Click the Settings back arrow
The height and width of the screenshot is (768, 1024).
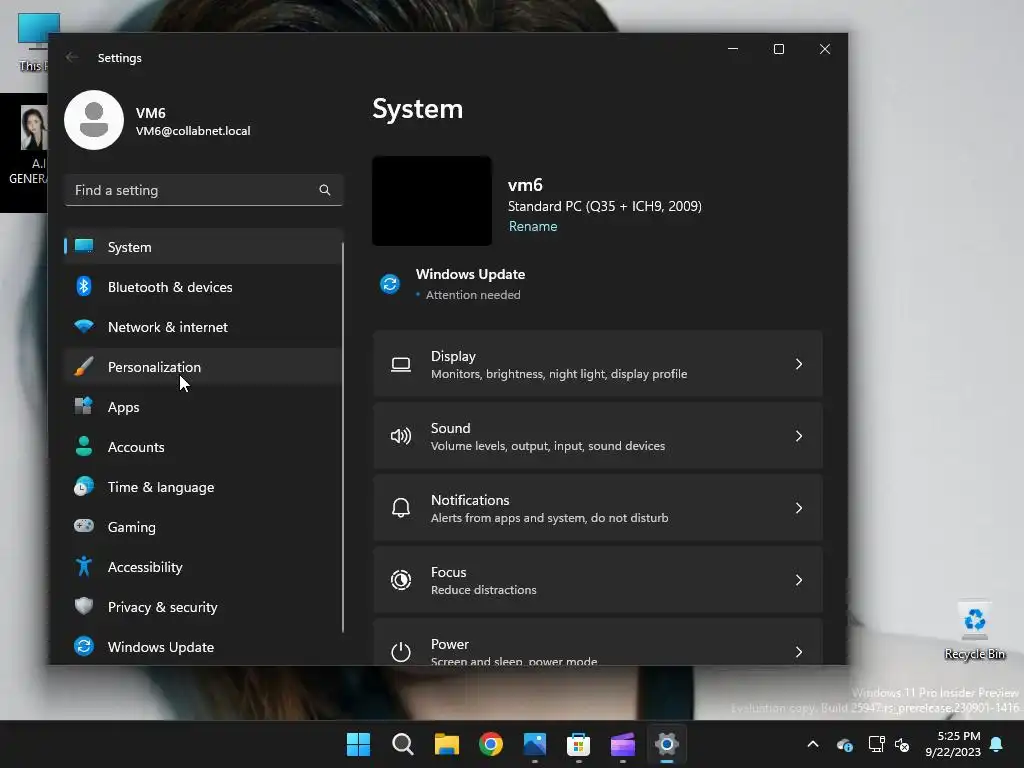pos(72,57)
